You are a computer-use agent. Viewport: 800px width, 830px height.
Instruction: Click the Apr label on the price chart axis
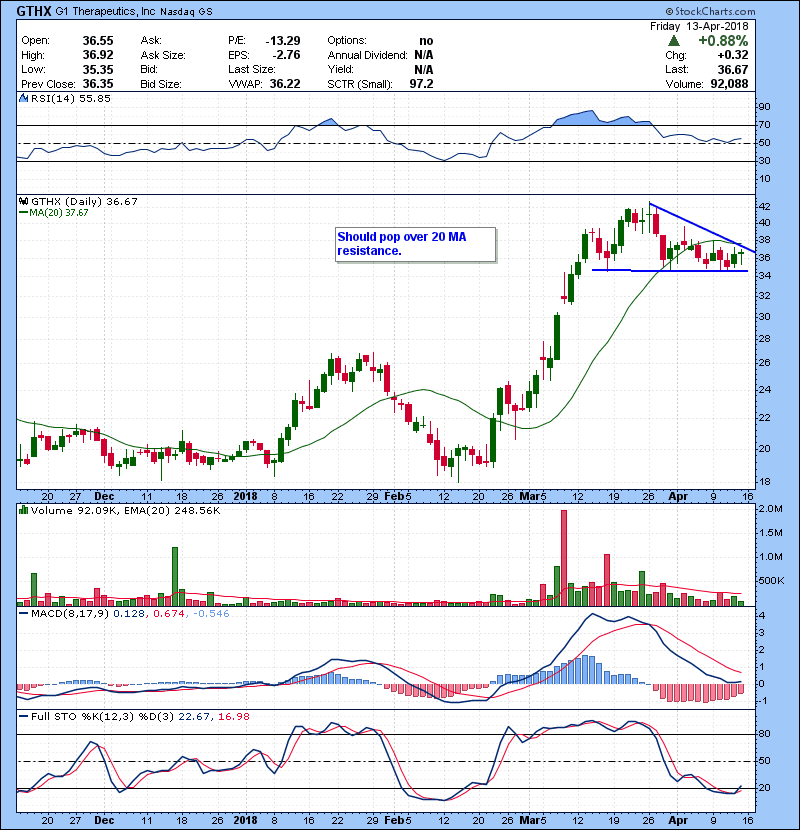coord(678,496)
